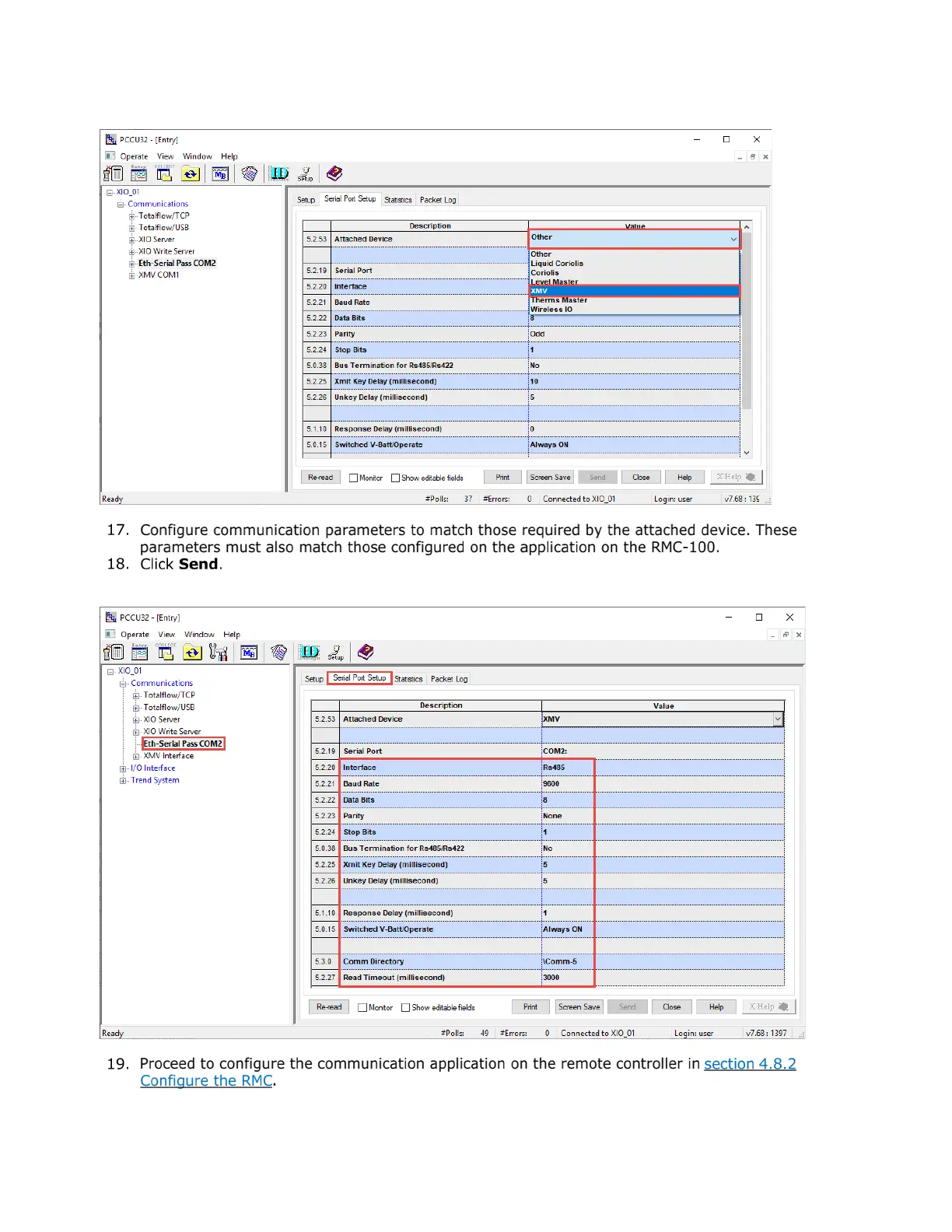The image size is (952, 1232).
Task: Click the wrench tools icon in the toolbar
Action: coord(219,653)
